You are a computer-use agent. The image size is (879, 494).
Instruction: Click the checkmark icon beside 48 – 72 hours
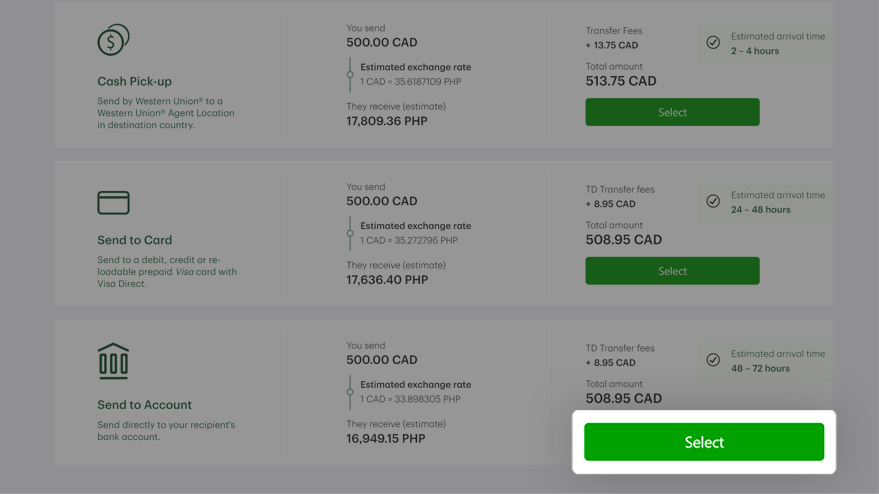click(x=713, y=360)
